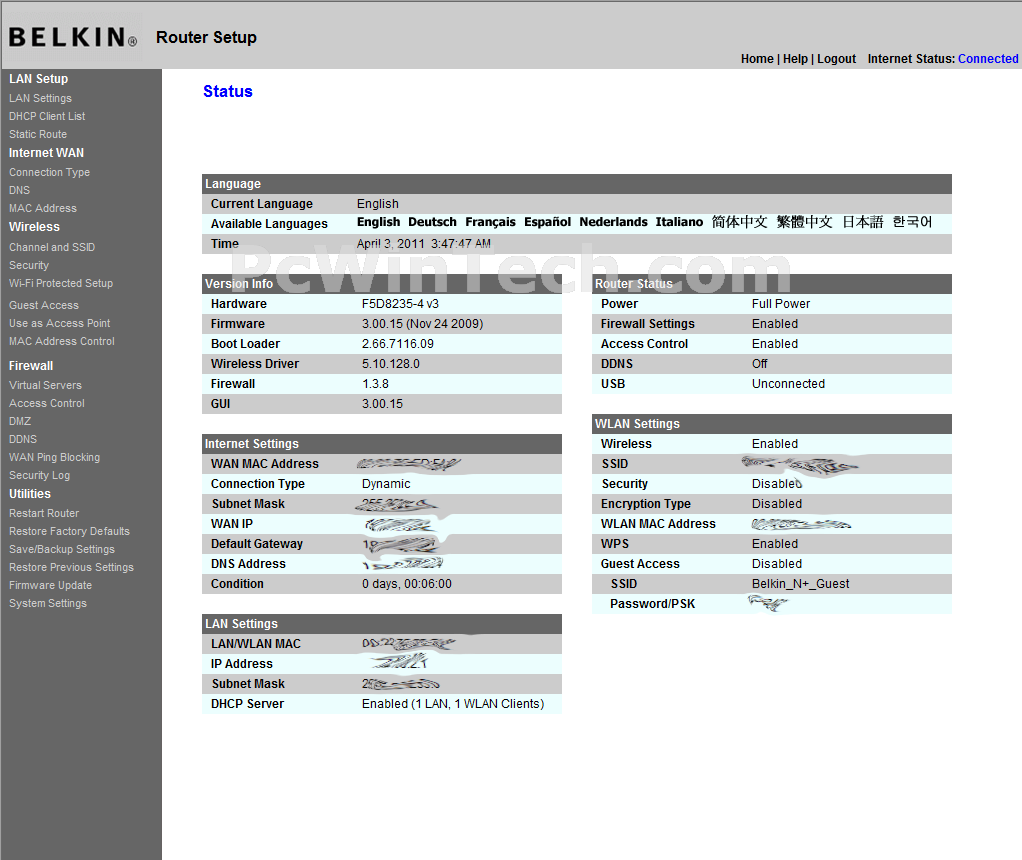The width and height of the screenshot is (1022, 860).
Task: Click Logout in the header
Action: pos(836,59)
